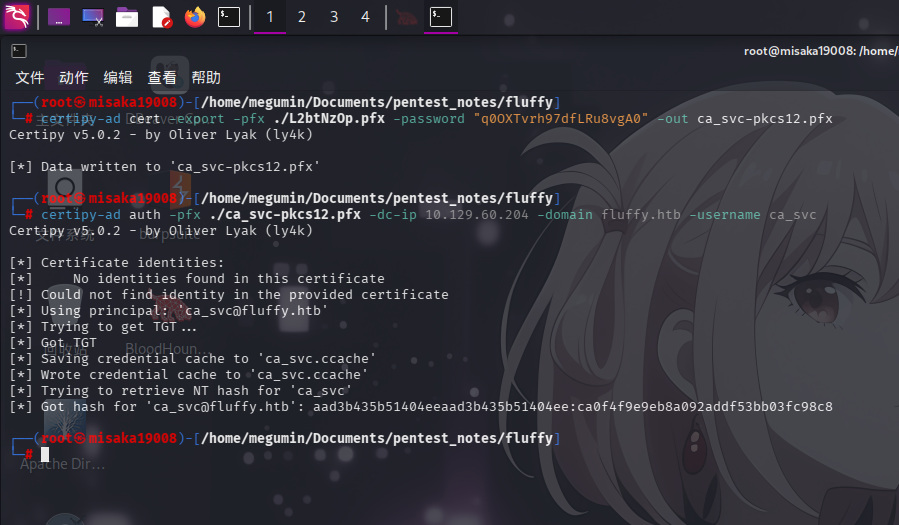
Task: Click the line "Data written to 'ca_svc-pkcs12.pfx'"
Action: (x=164, y=167)
